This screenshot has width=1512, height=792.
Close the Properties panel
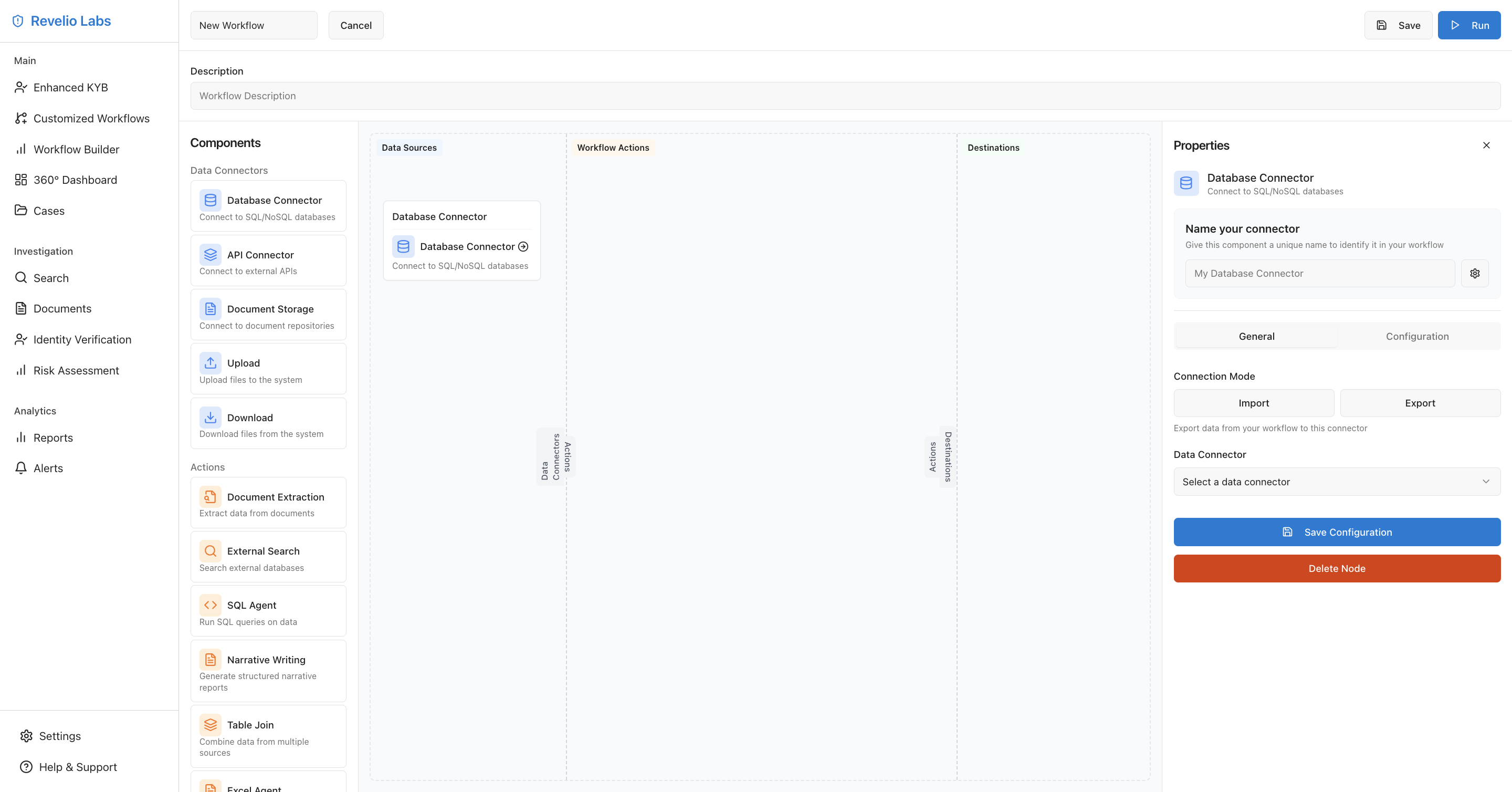click(x=1486, y=145)
